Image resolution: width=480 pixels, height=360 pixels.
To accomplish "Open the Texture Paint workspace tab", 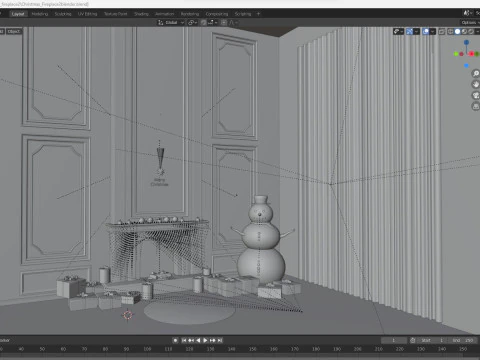I will 116,14.
